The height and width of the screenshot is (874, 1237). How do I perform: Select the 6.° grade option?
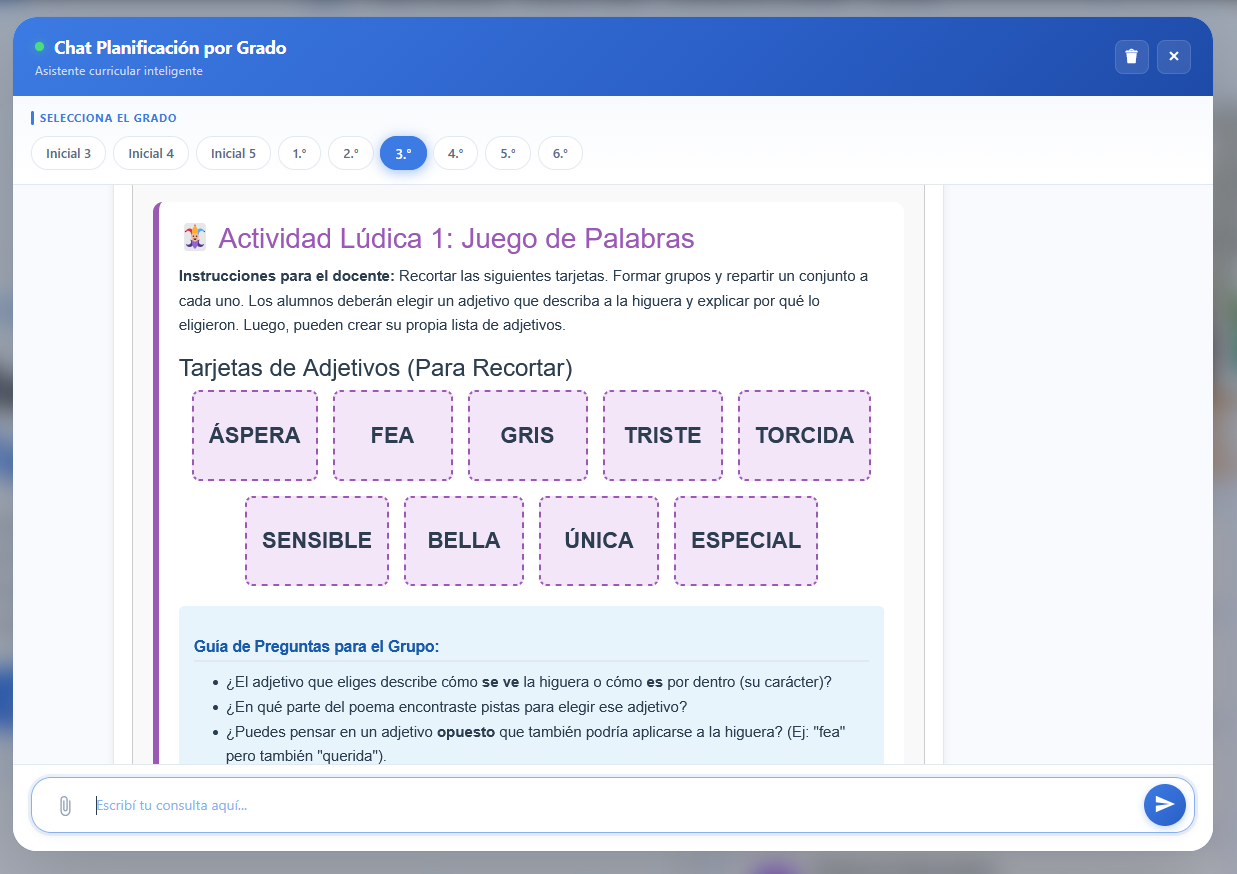(560, 153)
